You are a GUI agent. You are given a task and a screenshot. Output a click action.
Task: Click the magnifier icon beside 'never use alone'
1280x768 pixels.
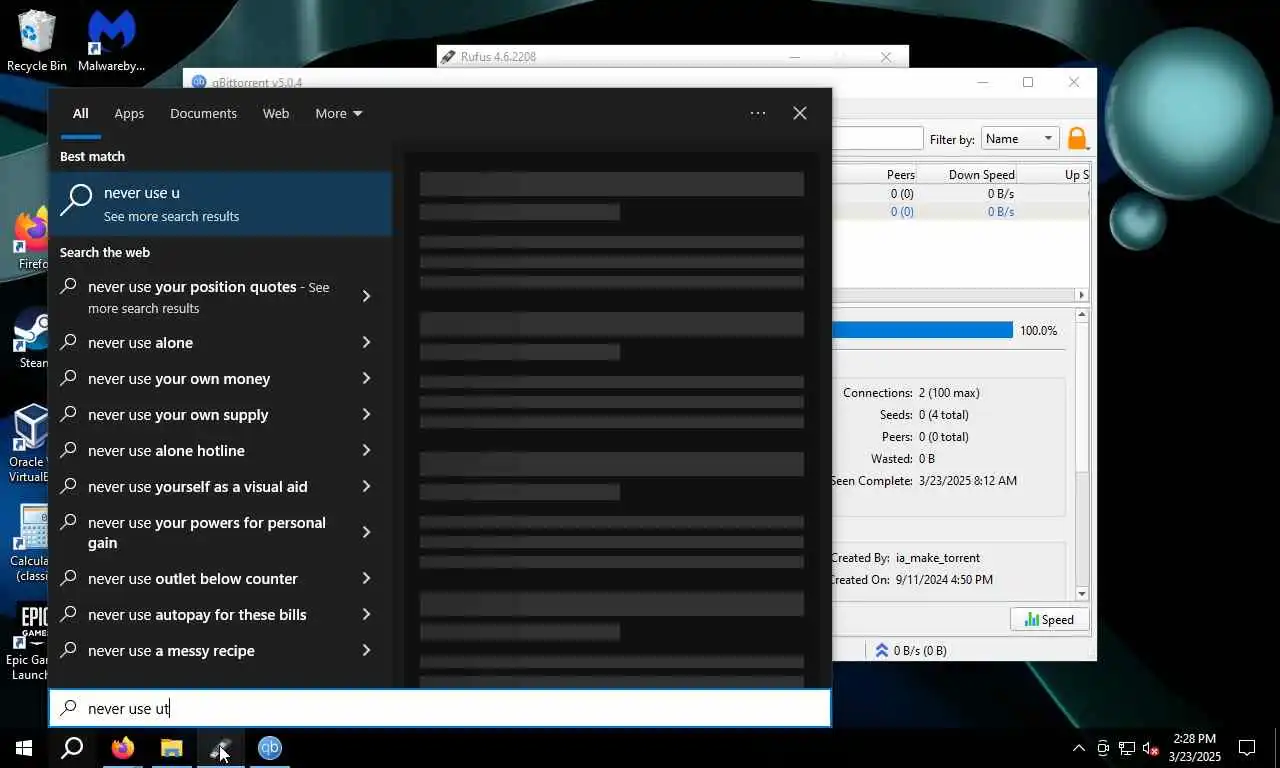click(69, 342)
